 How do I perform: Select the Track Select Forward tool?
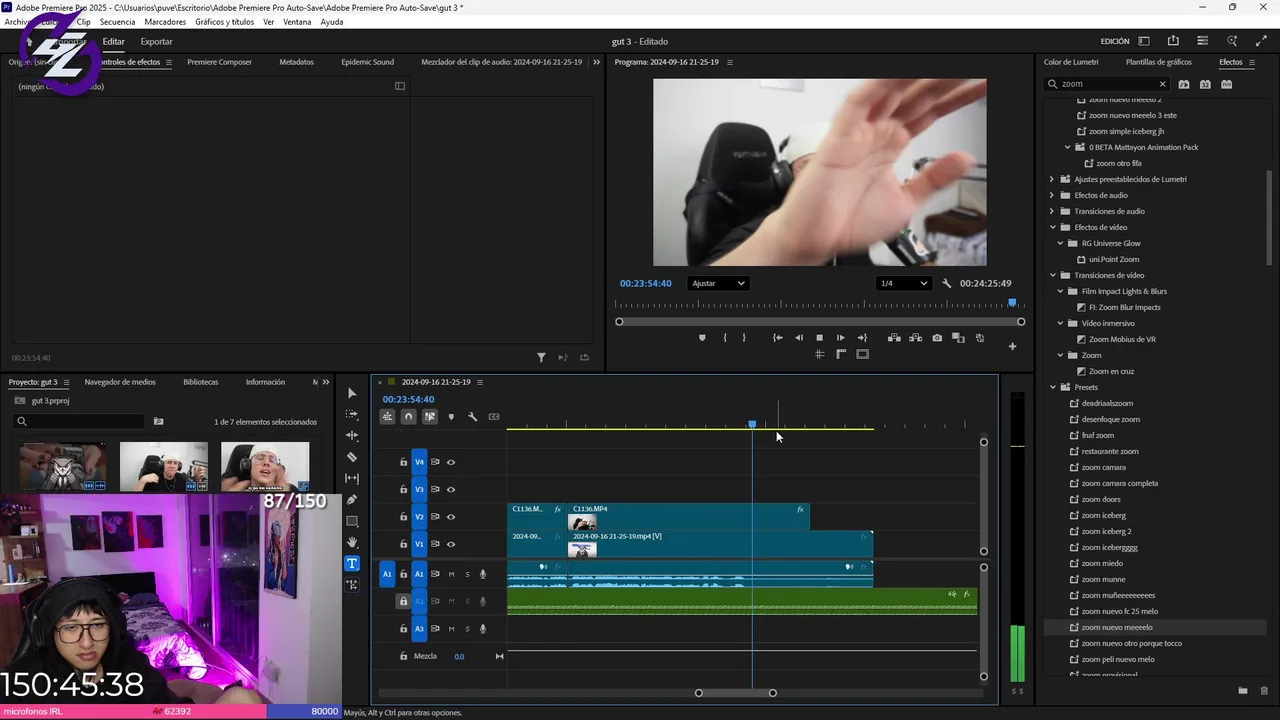coord(351,414)
